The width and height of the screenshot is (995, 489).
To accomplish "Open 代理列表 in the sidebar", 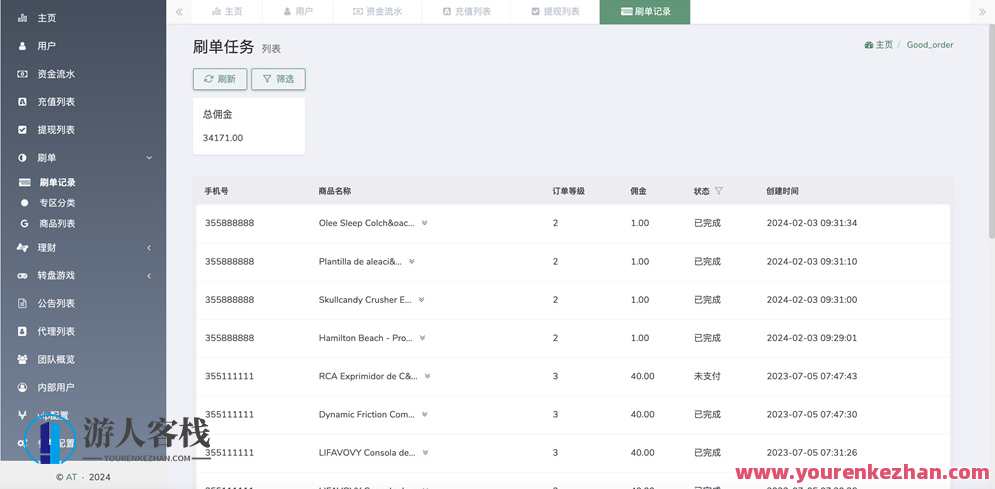I will point(56,332).
